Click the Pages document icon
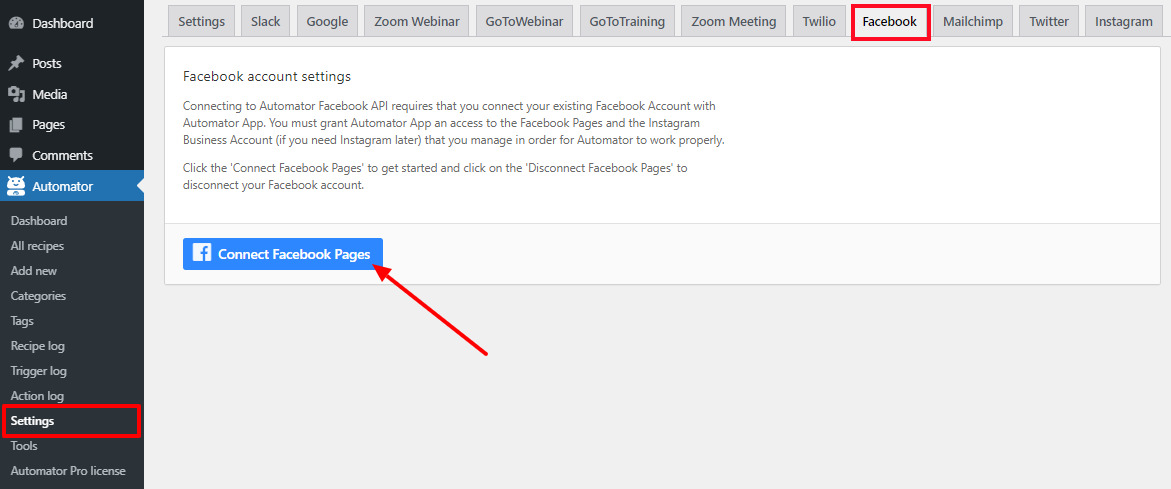Viewport: 1171px width, 489px height. [x=16, y=125]
